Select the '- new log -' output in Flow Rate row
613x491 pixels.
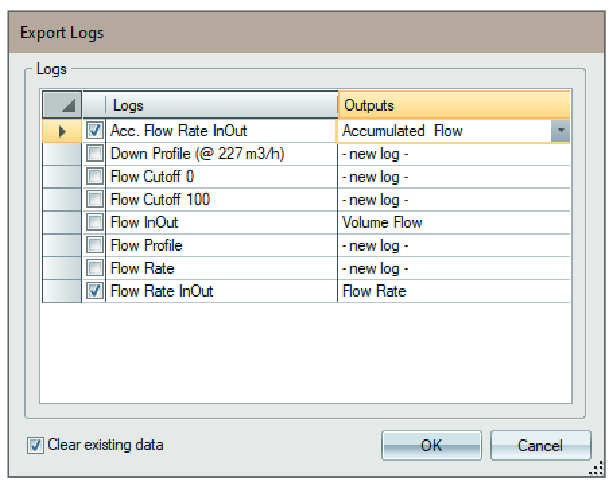tap(453, 269)
